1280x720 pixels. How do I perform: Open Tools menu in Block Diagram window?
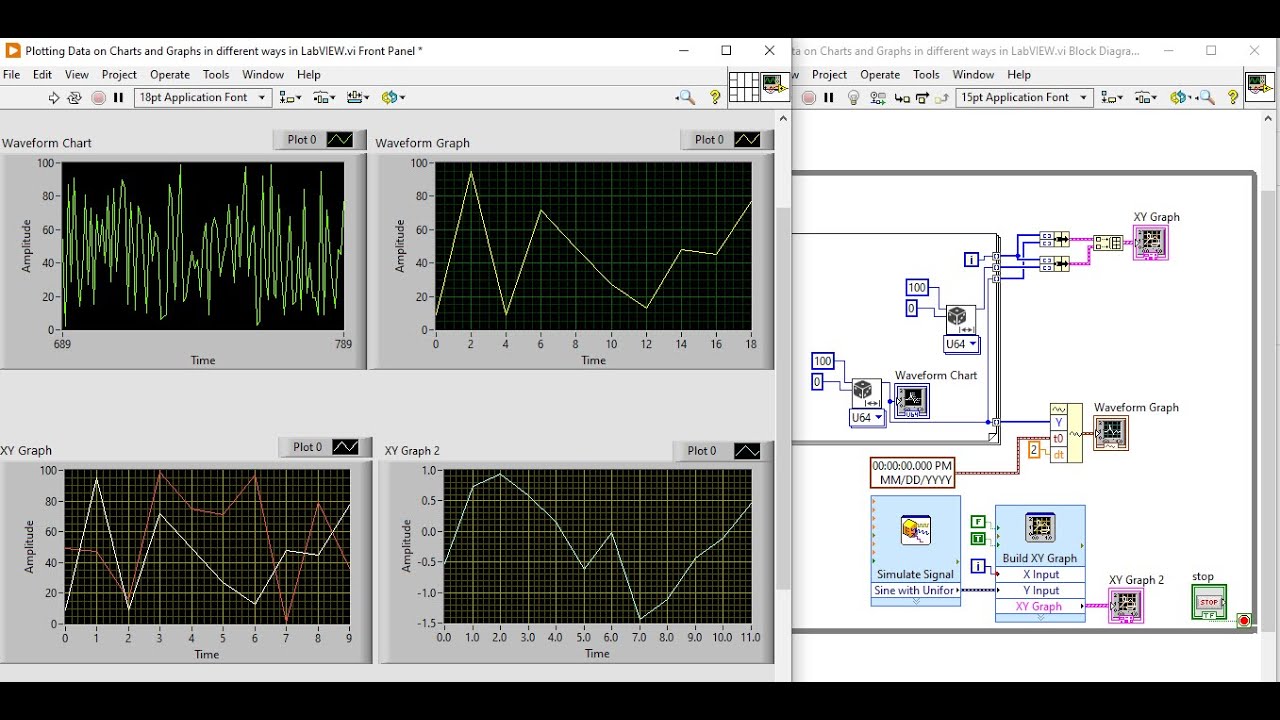[x=927, y=75]
